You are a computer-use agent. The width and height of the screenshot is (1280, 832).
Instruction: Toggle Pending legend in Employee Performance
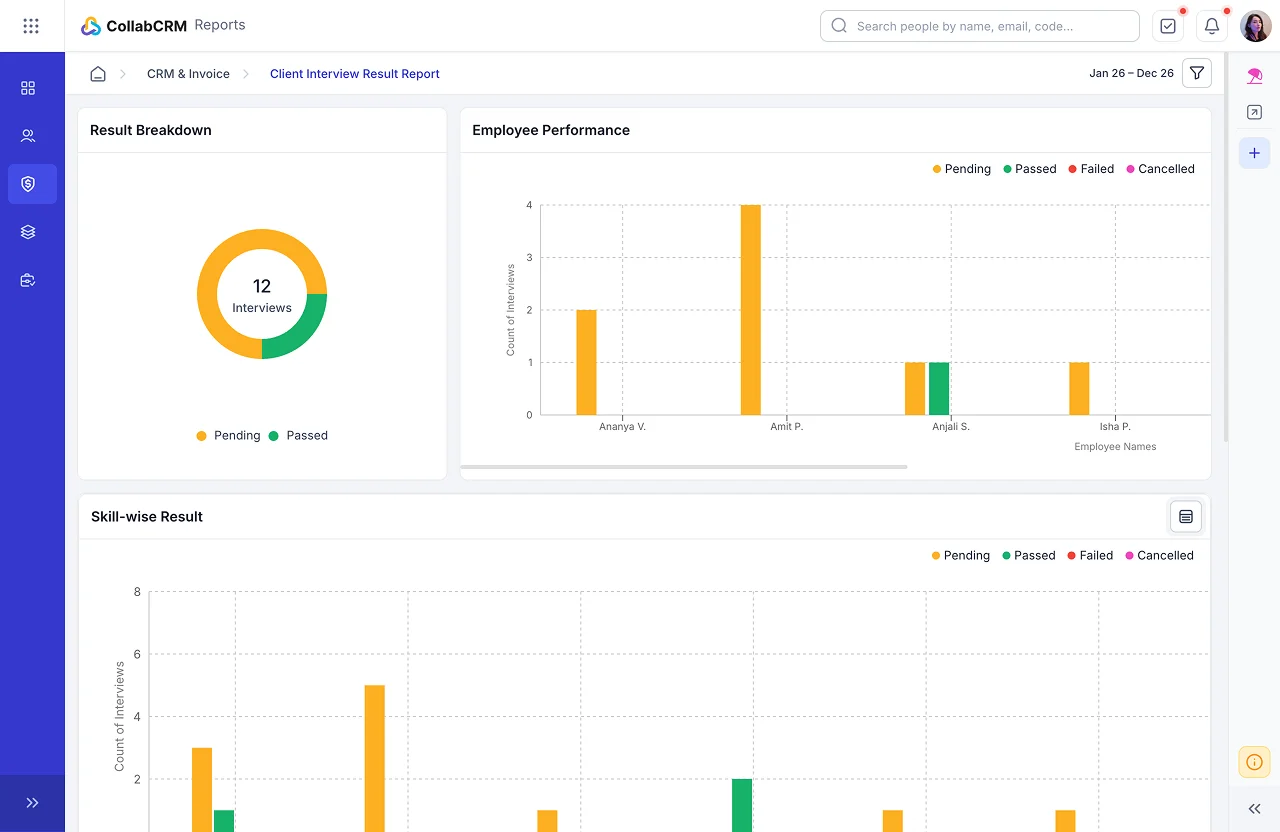[x=962, y=169]
